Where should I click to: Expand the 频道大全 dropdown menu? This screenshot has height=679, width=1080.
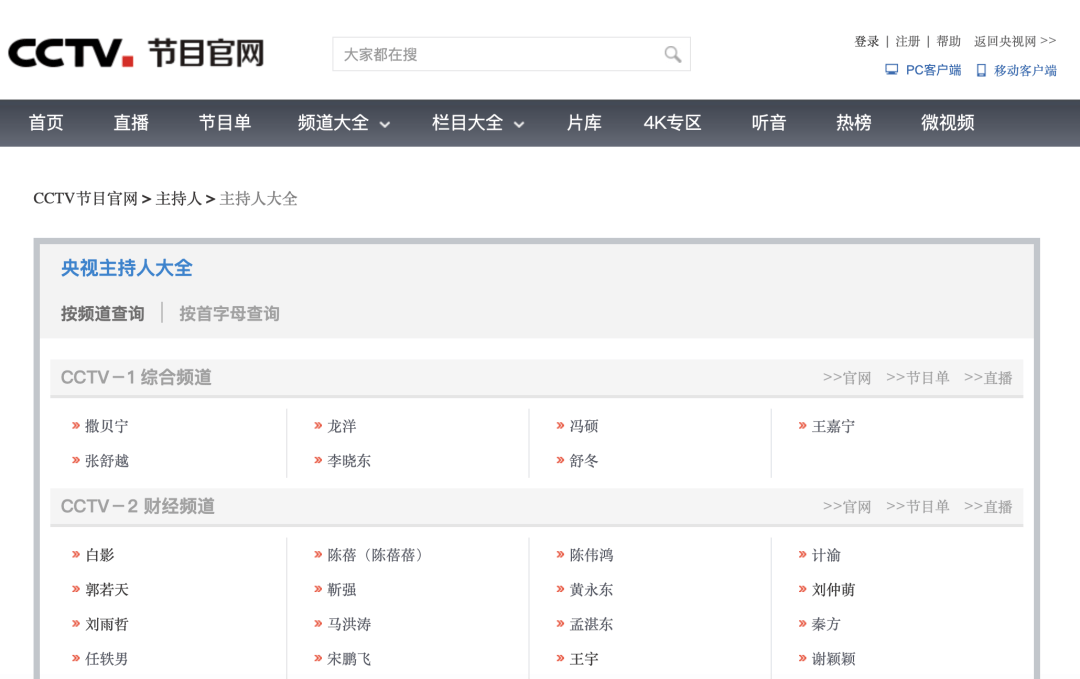point(343,123)
